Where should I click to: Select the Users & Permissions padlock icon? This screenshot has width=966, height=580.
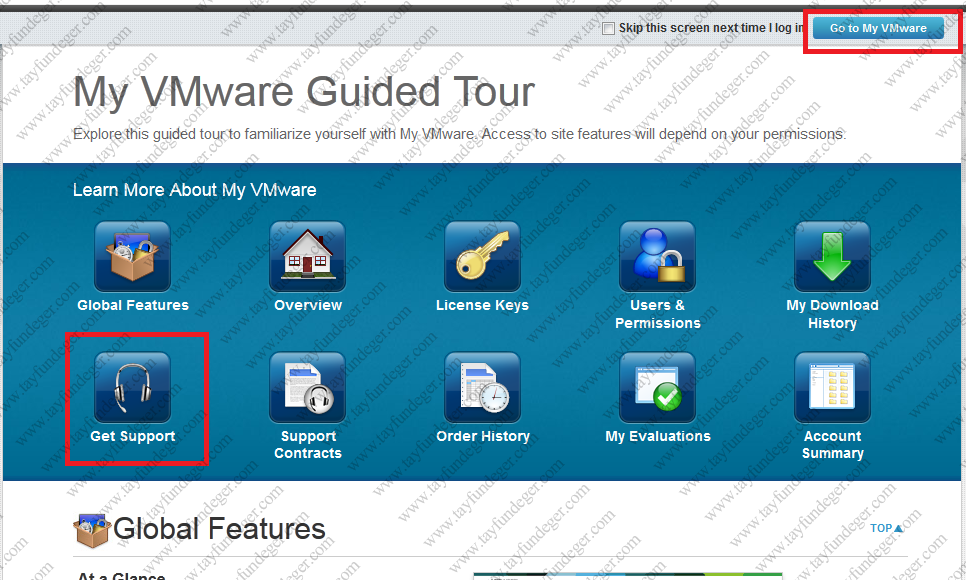click(657, 256)
